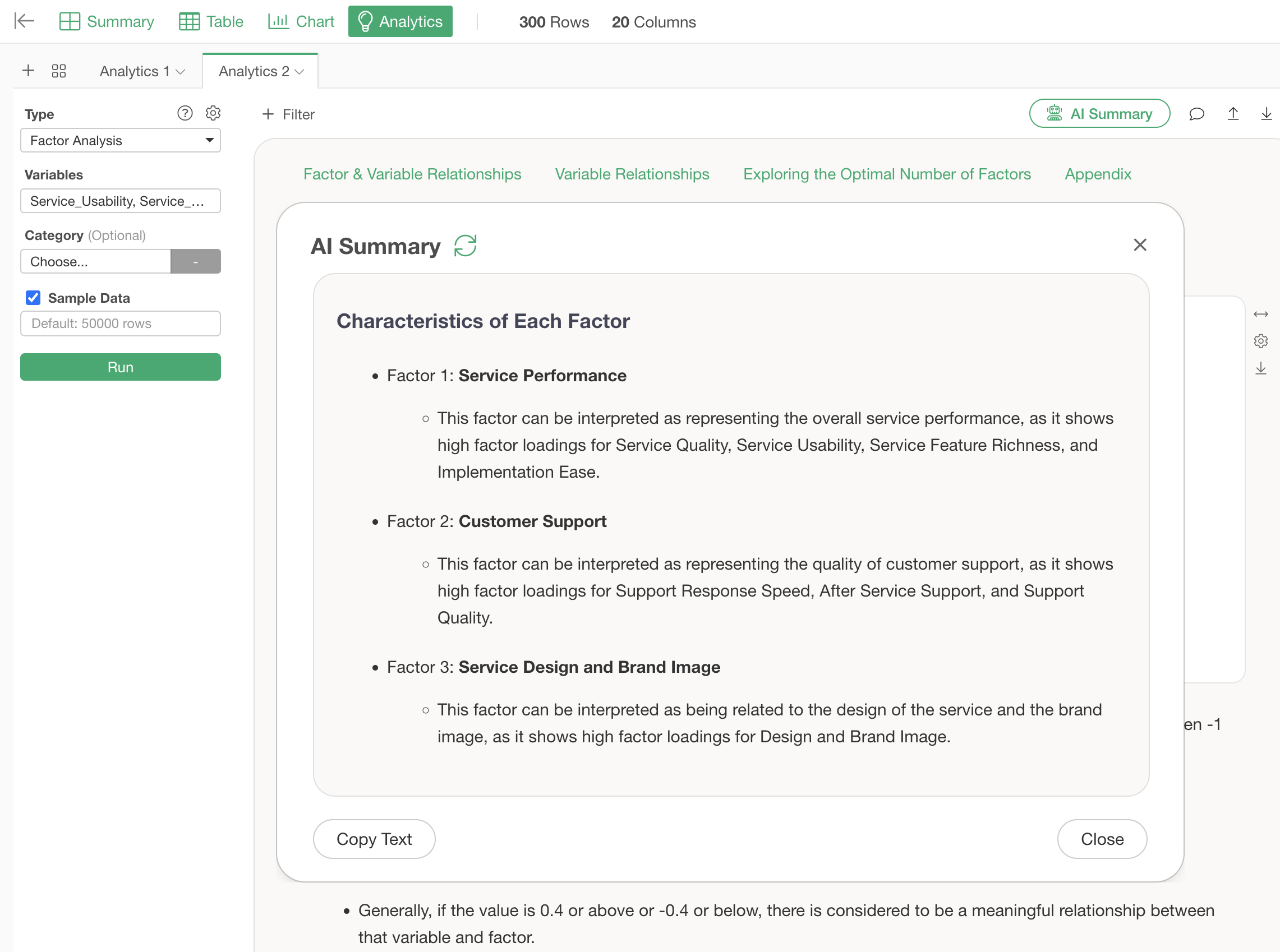Viewport: 1280px width, 952px height.
Task: Click the chart expand width arrows icon
Action: (1260, 314)
